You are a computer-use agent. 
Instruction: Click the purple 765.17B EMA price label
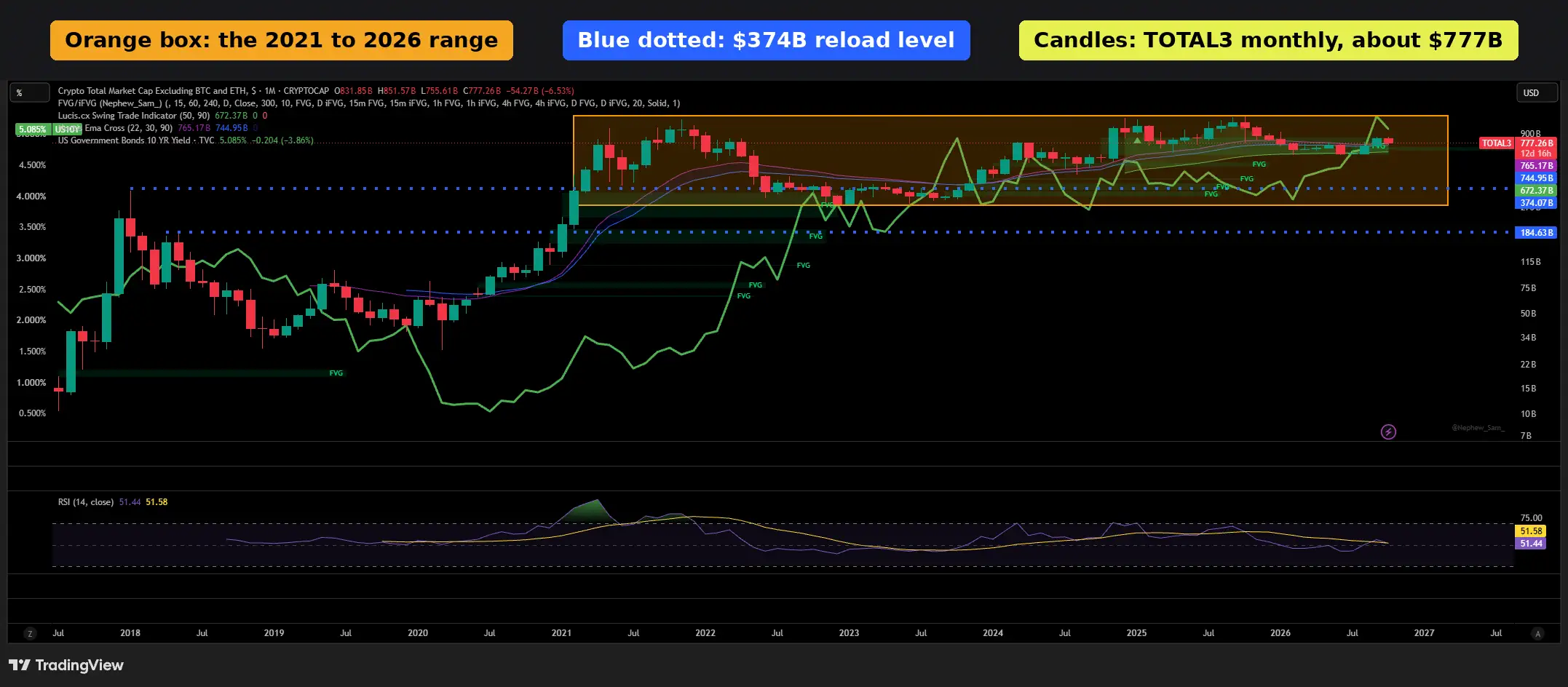(x=1537, y=166)
